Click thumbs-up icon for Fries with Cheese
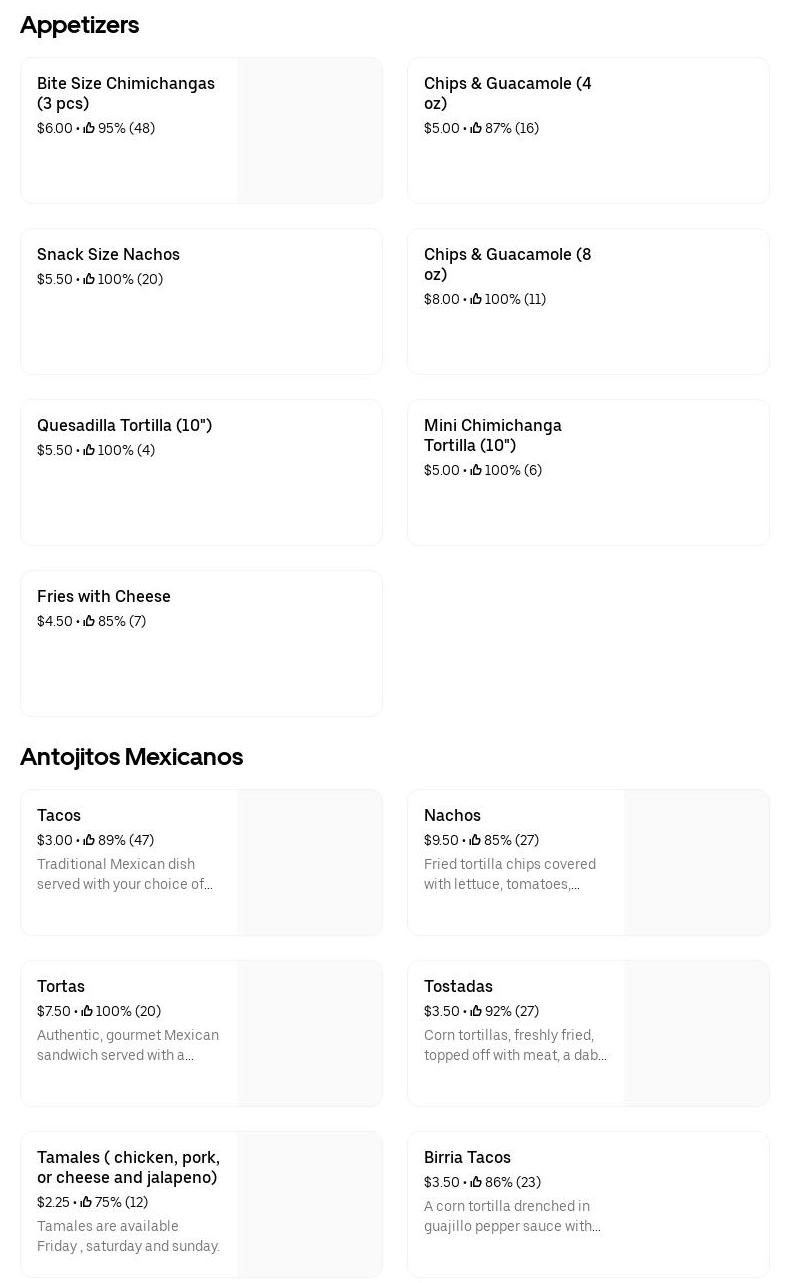The width and height of the screenshot is (804, 1283). pyautogui.click(x=89, y=621)
